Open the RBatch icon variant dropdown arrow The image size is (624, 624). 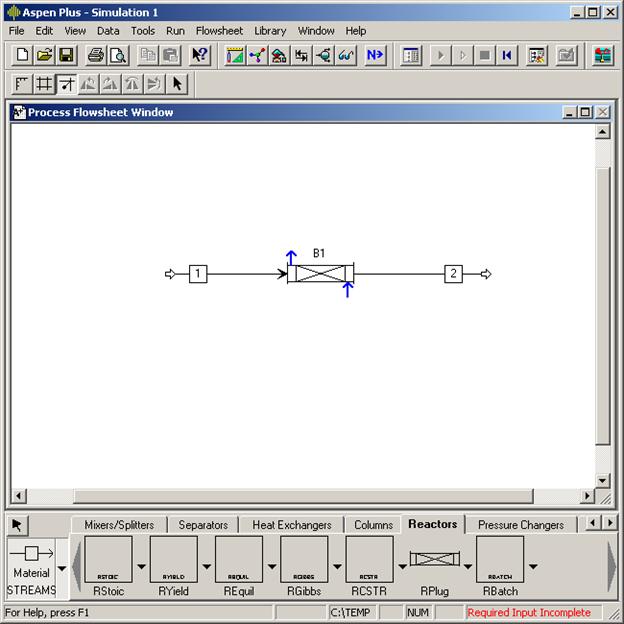coord(533,567)
